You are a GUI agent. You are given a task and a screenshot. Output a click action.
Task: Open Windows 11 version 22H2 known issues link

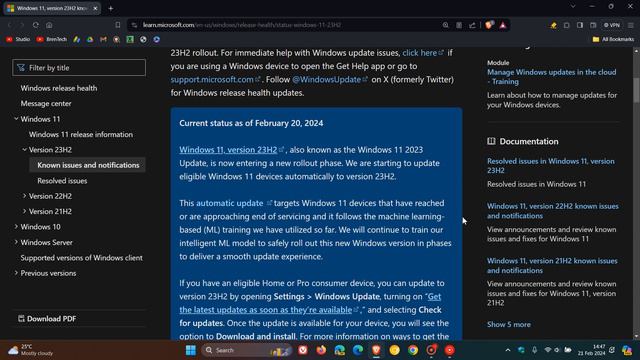(553, 211)
